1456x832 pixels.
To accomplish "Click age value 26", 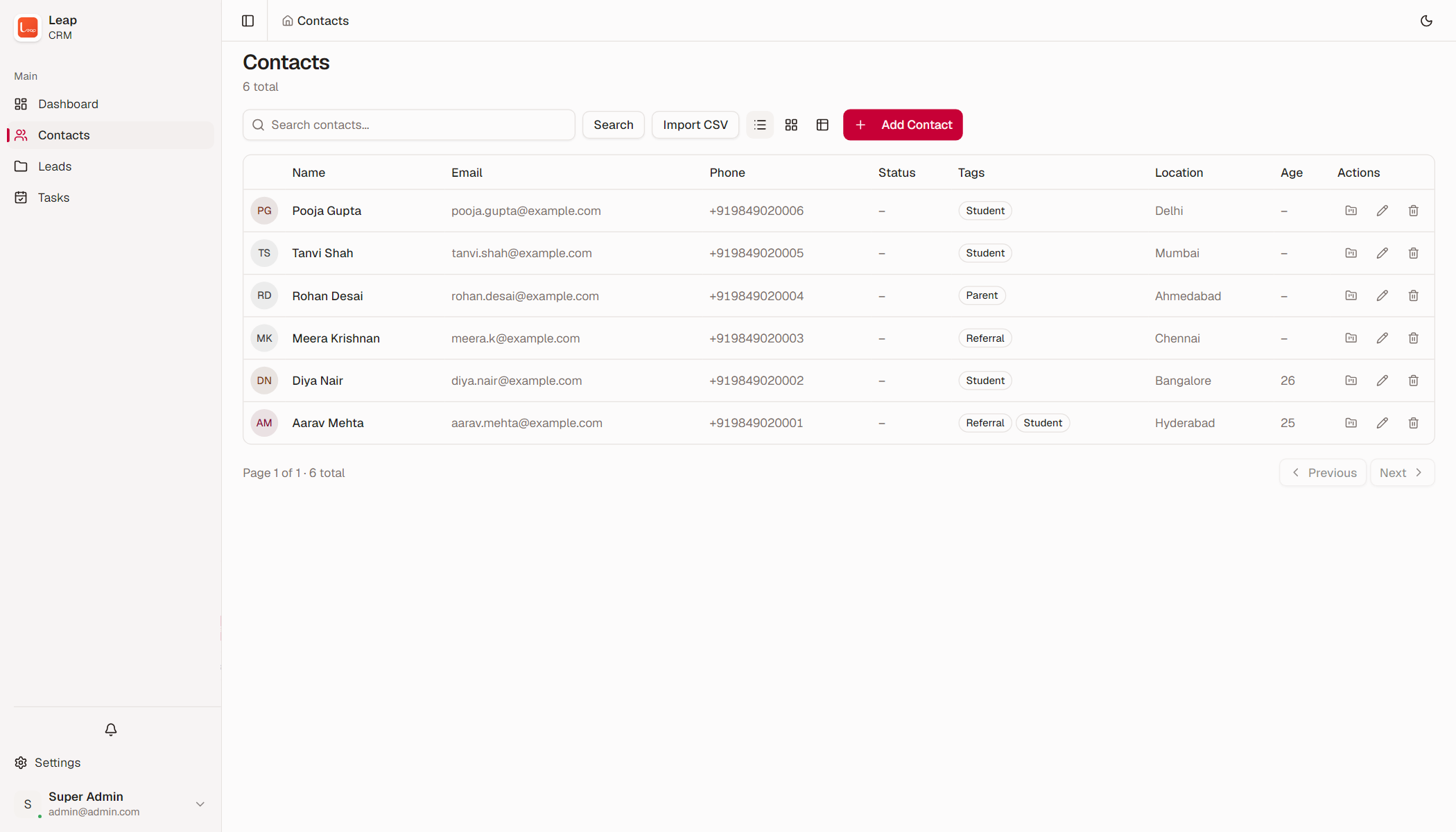I will [1288, 381].
